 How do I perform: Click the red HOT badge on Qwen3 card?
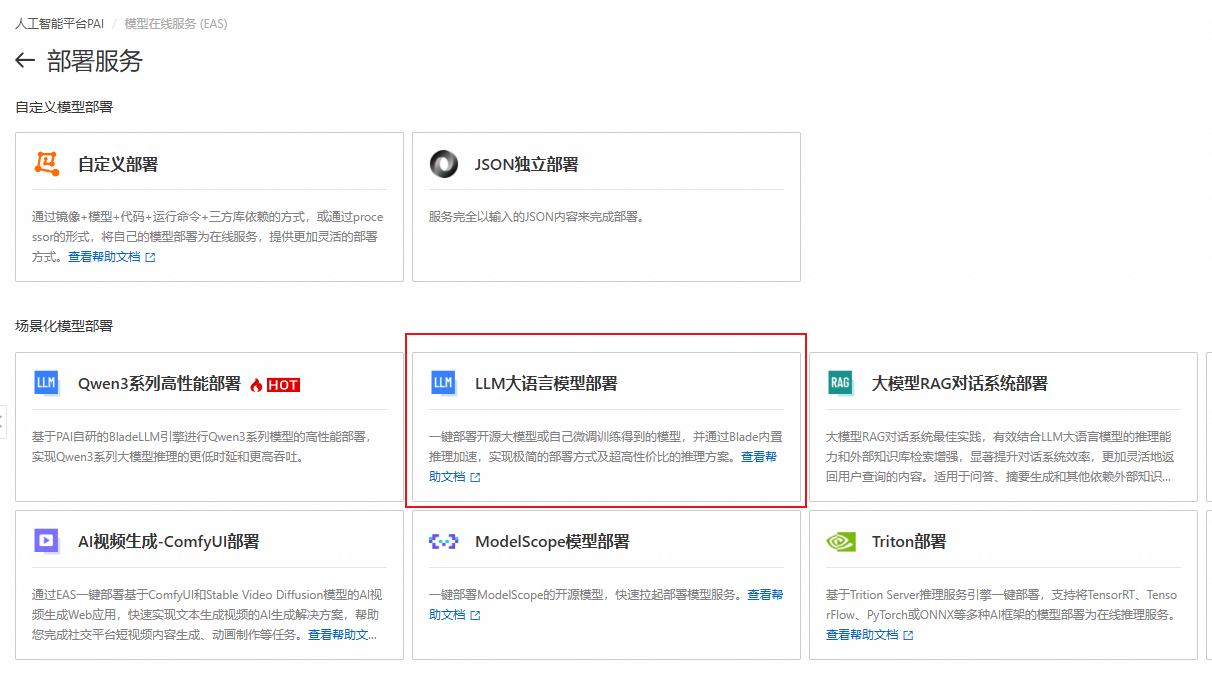point(283,385)
